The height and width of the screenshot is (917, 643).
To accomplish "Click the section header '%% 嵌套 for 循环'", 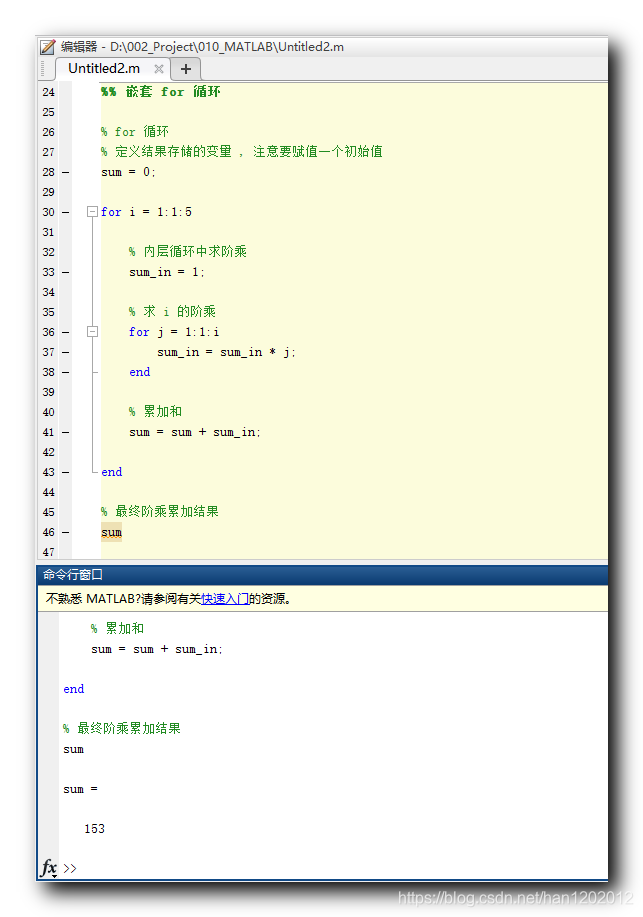I will tap(160, 91).
